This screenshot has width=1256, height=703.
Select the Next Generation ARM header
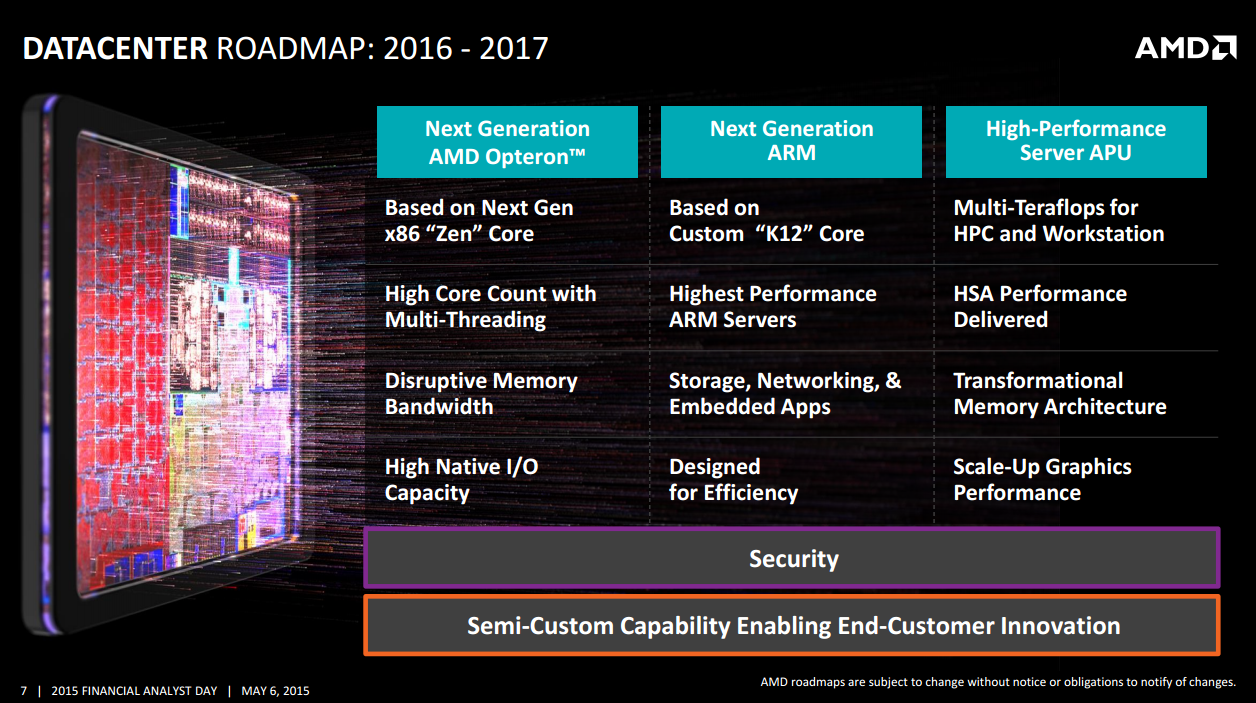click(x=791, y=141)
